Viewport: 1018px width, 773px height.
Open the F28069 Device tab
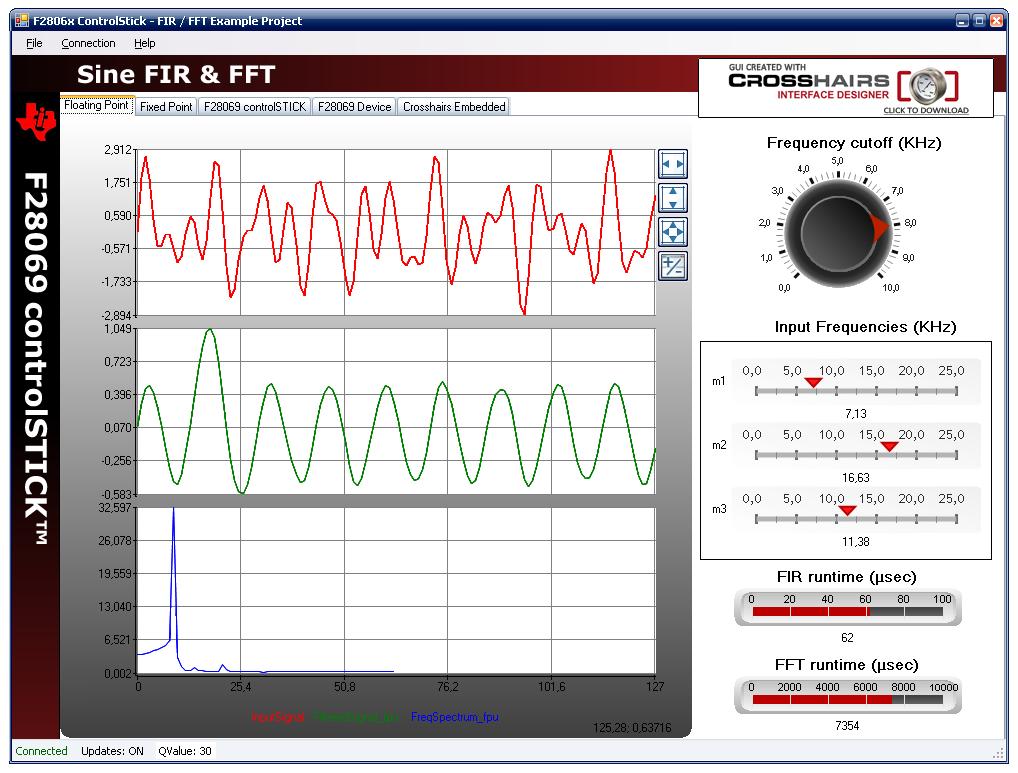354,106
